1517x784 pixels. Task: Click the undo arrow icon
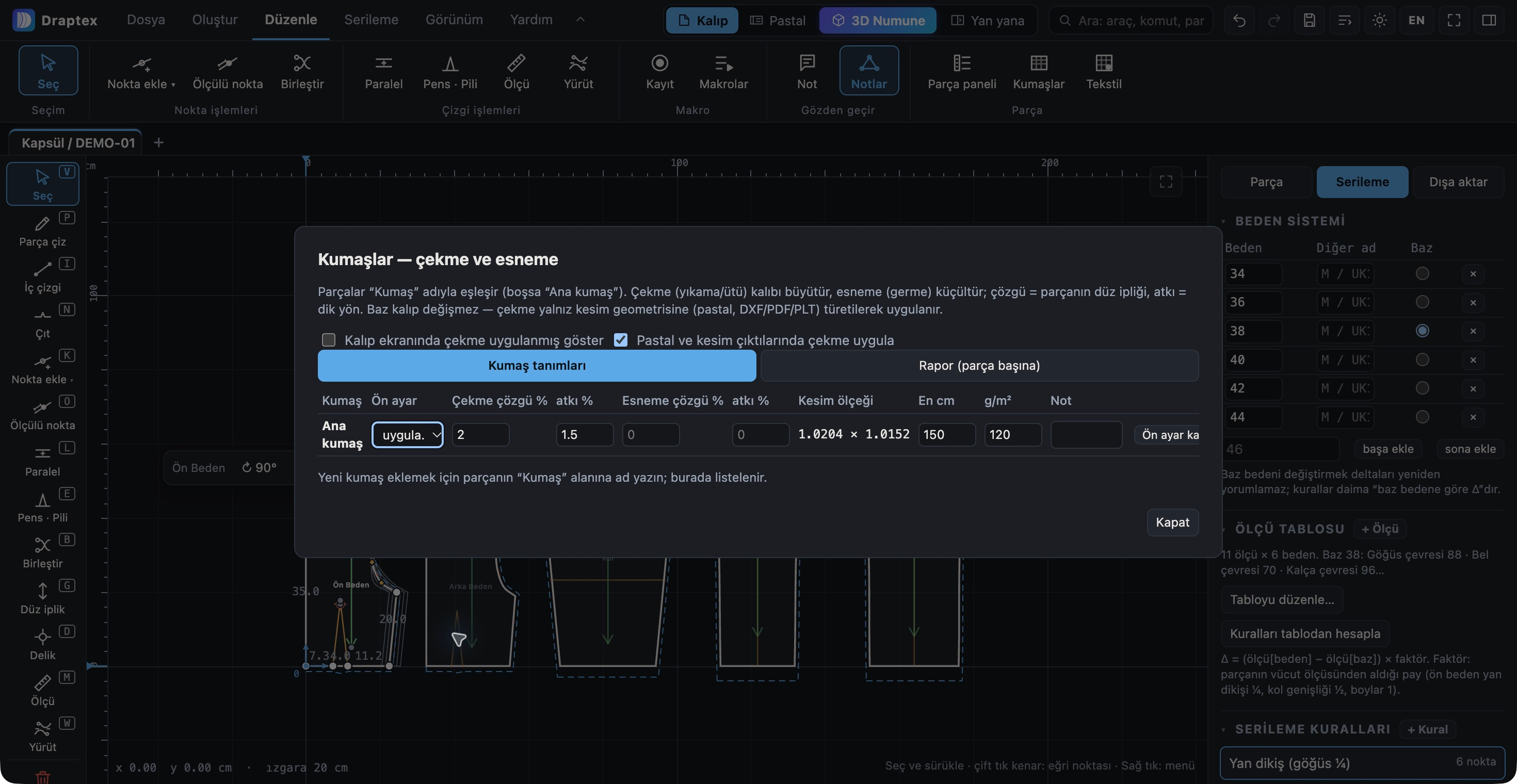point(1239,21)
